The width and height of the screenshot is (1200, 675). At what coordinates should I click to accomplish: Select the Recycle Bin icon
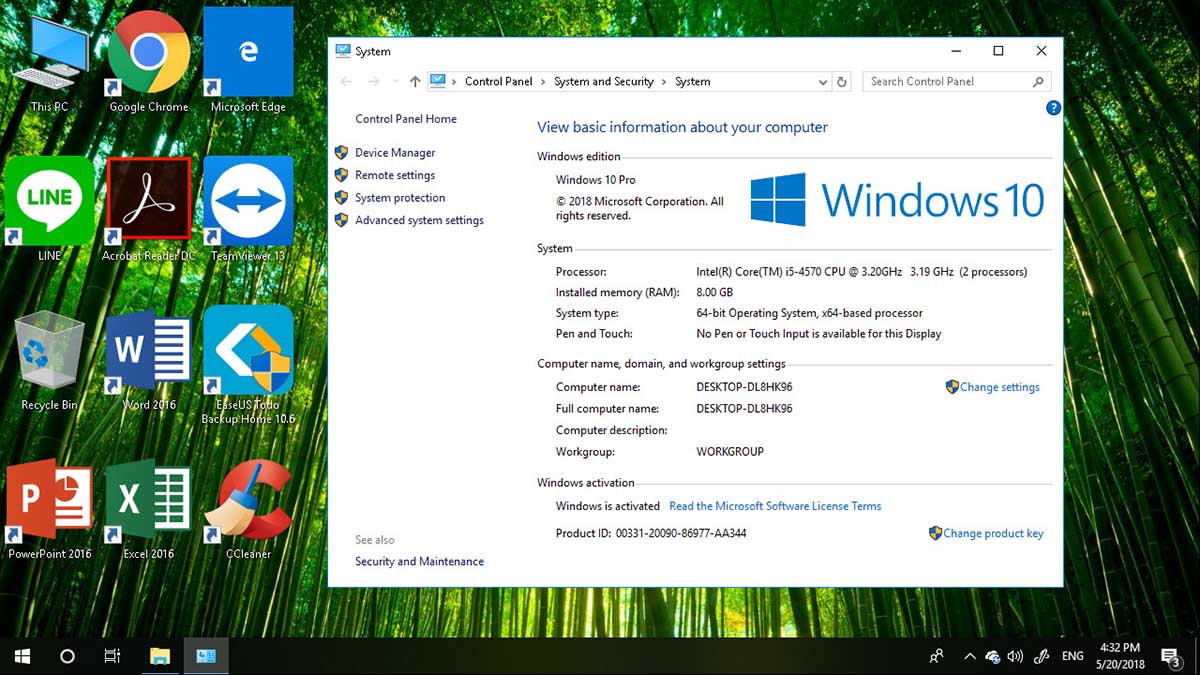(x=49, y=360)
